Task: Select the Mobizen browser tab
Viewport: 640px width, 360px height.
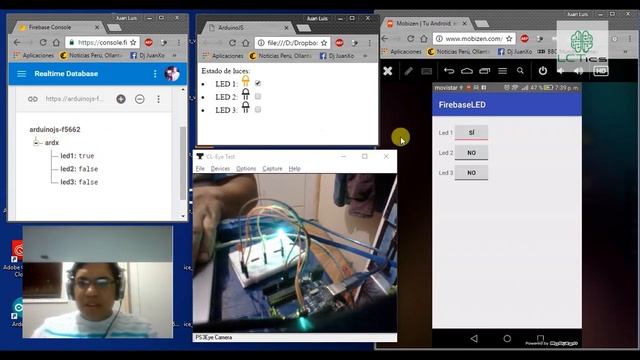Action: [x=427, y=24]
